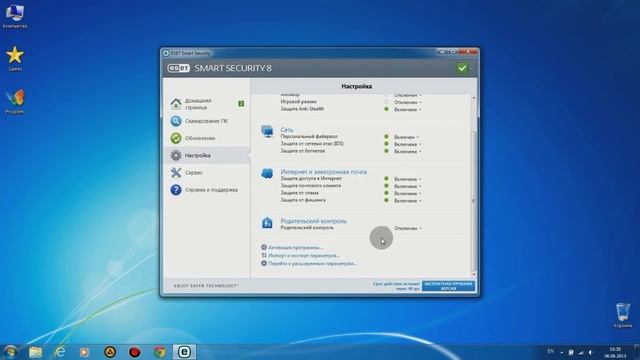Launch Google Chrome from the taskbar

(160, 352)
